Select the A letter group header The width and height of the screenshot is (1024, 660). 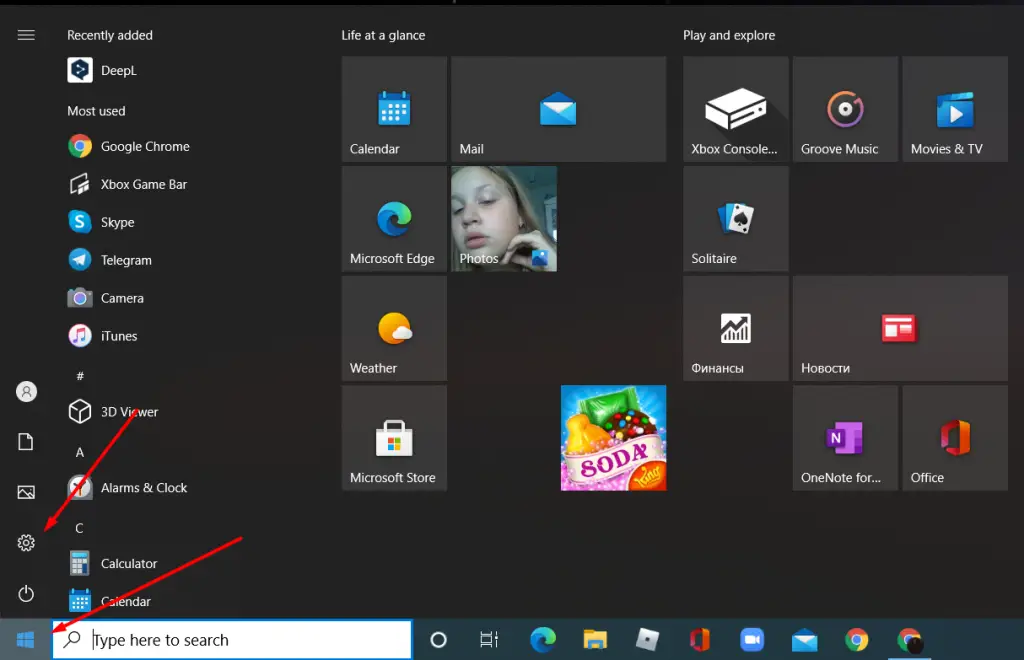(x=80, y=452)
